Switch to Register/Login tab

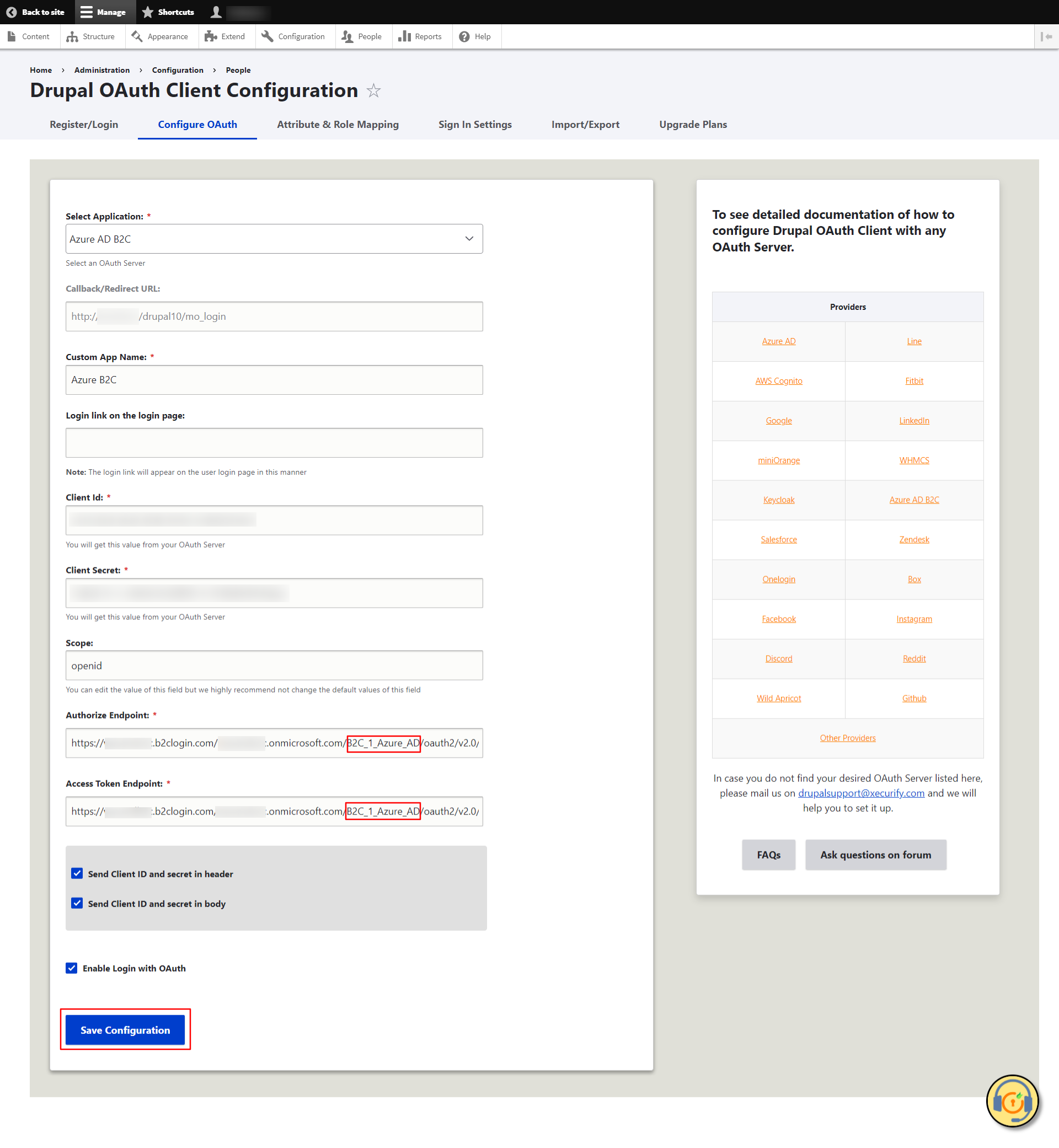coord(84,124)
